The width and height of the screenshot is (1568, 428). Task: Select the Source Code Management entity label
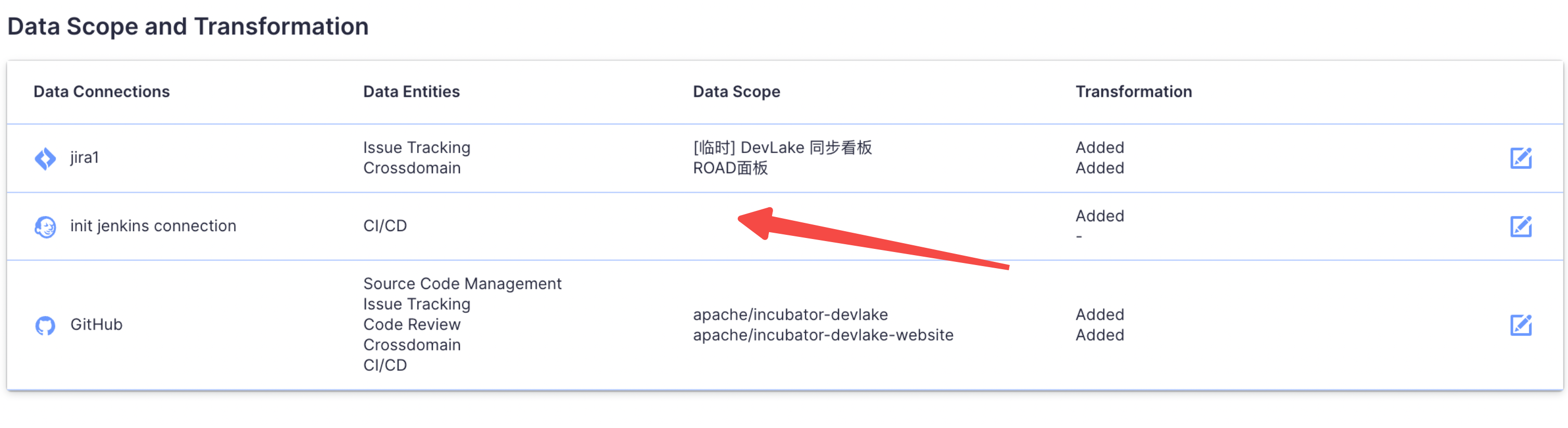point(462,283)
